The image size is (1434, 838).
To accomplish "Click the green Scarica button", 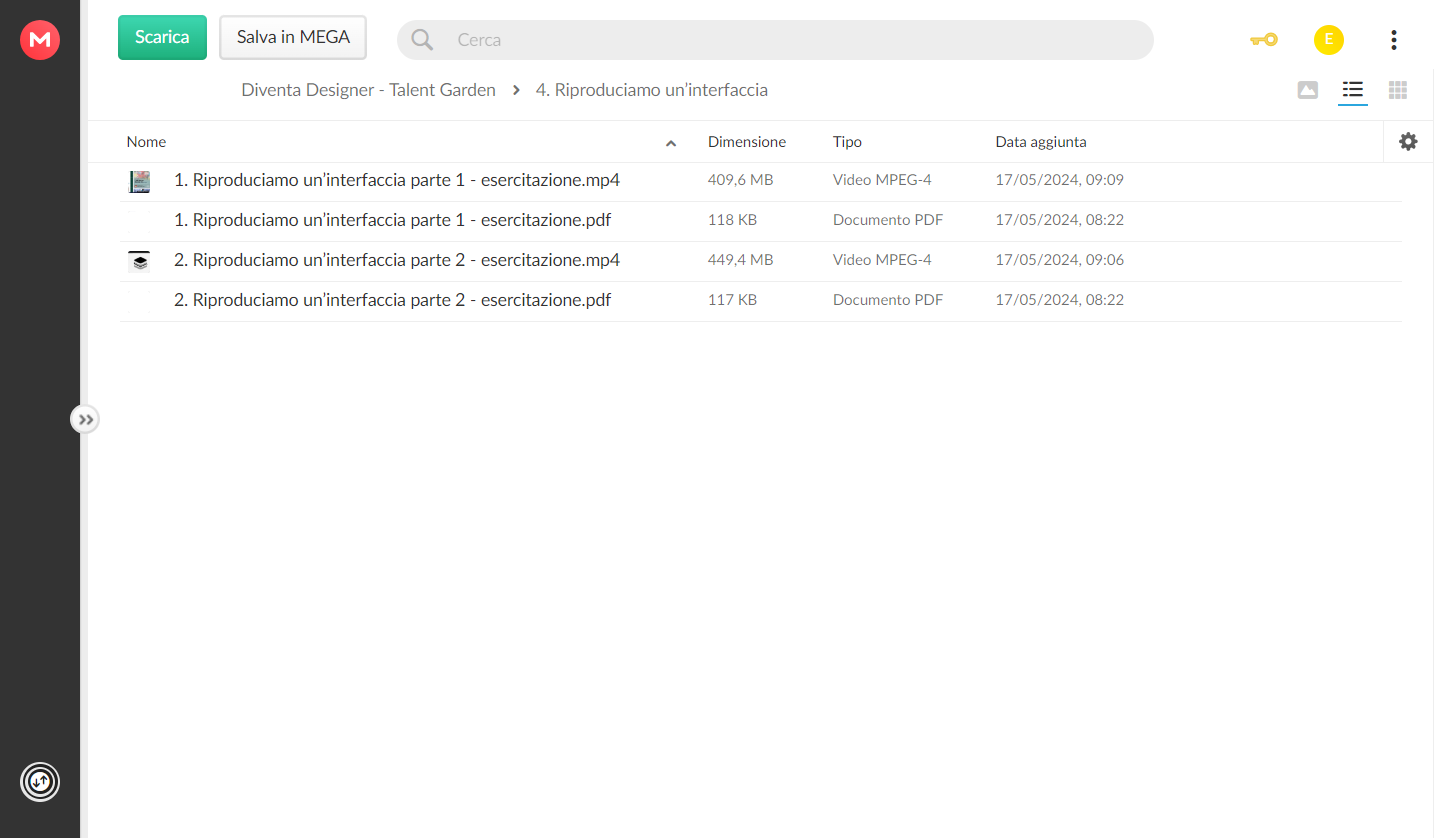I will coord(162,37).
